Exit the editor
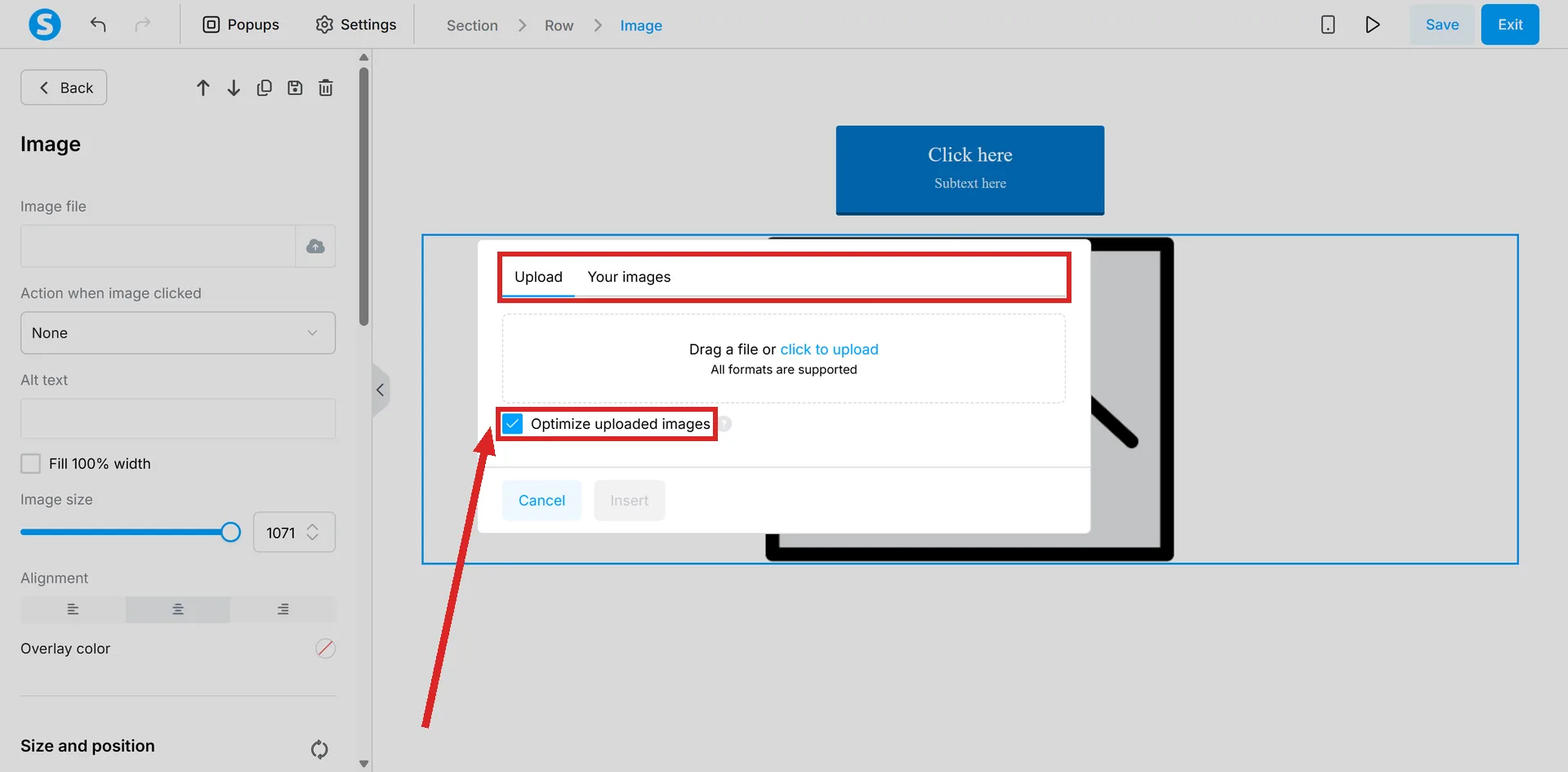This screenshot has width=1568, height=772. pyautogui.click(x=1510, y=25)
